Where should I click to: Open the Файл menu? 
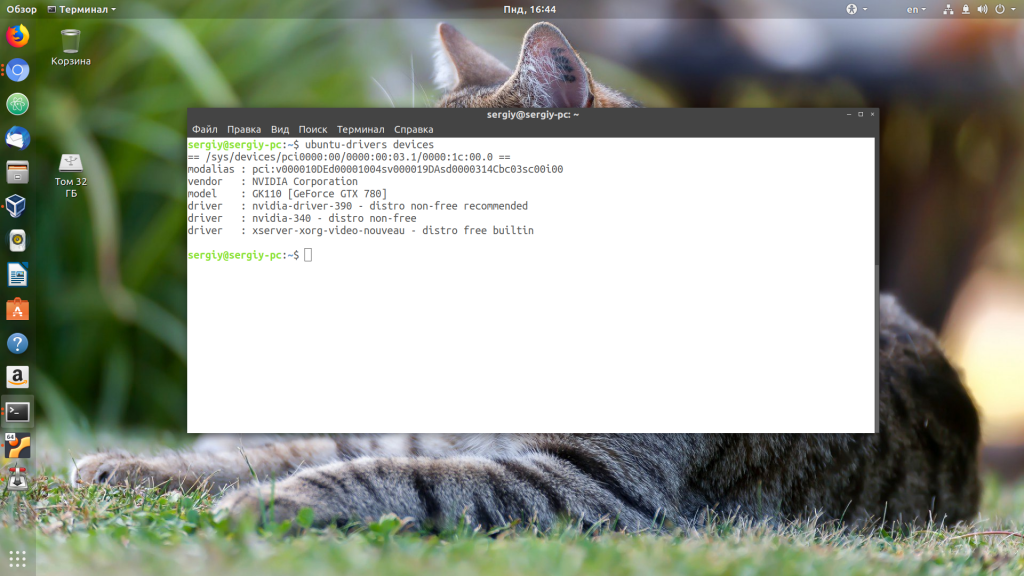point(204,129)
